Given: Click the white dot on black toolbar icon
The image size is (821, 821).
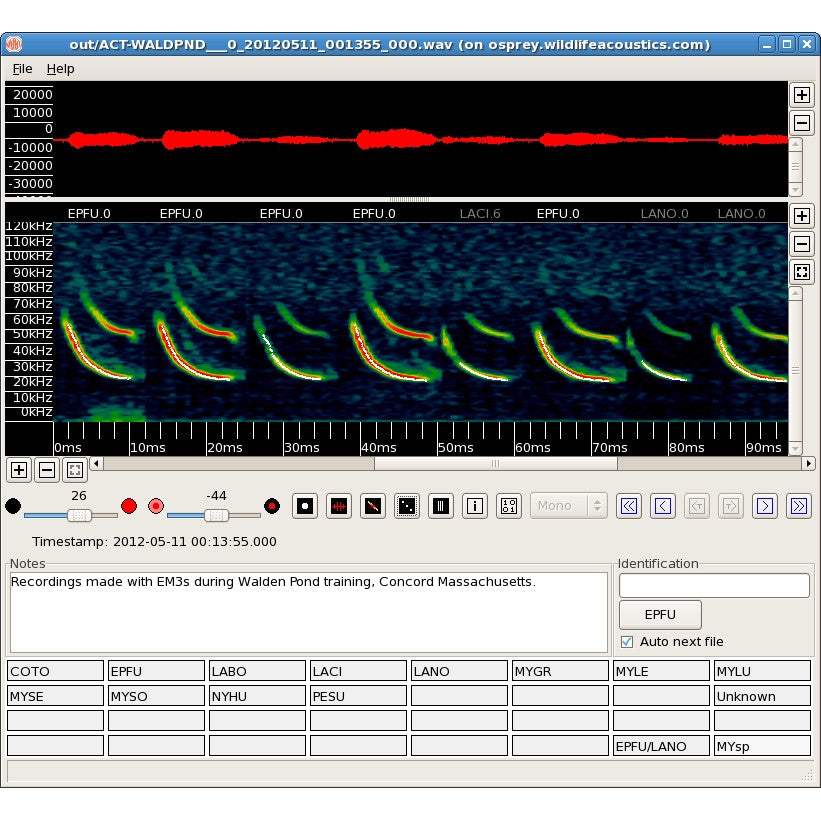Looking at the screenshot, I should point(305,506).
